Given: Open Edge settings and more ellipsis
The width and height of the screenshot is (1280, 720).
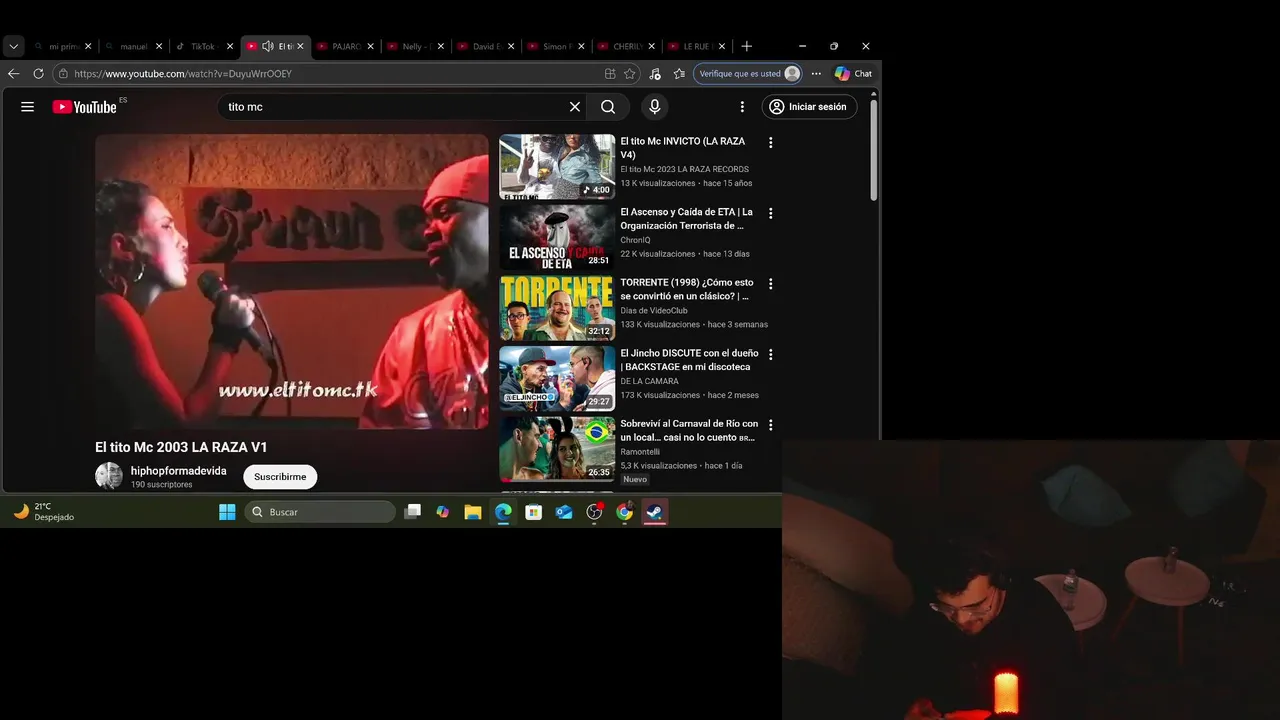Looking at the screenshot, I should [816, 74].
